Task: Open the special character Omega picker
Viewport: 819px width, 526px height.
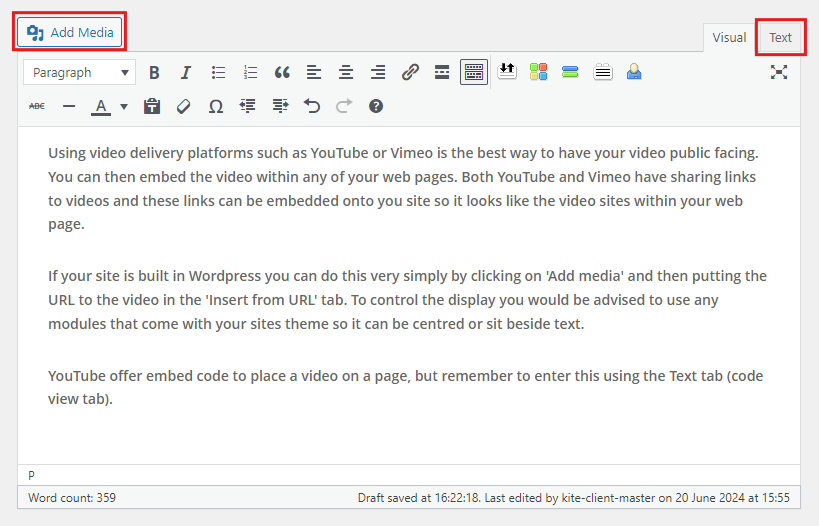Action: pyautogui.click(x=216, y=107)
